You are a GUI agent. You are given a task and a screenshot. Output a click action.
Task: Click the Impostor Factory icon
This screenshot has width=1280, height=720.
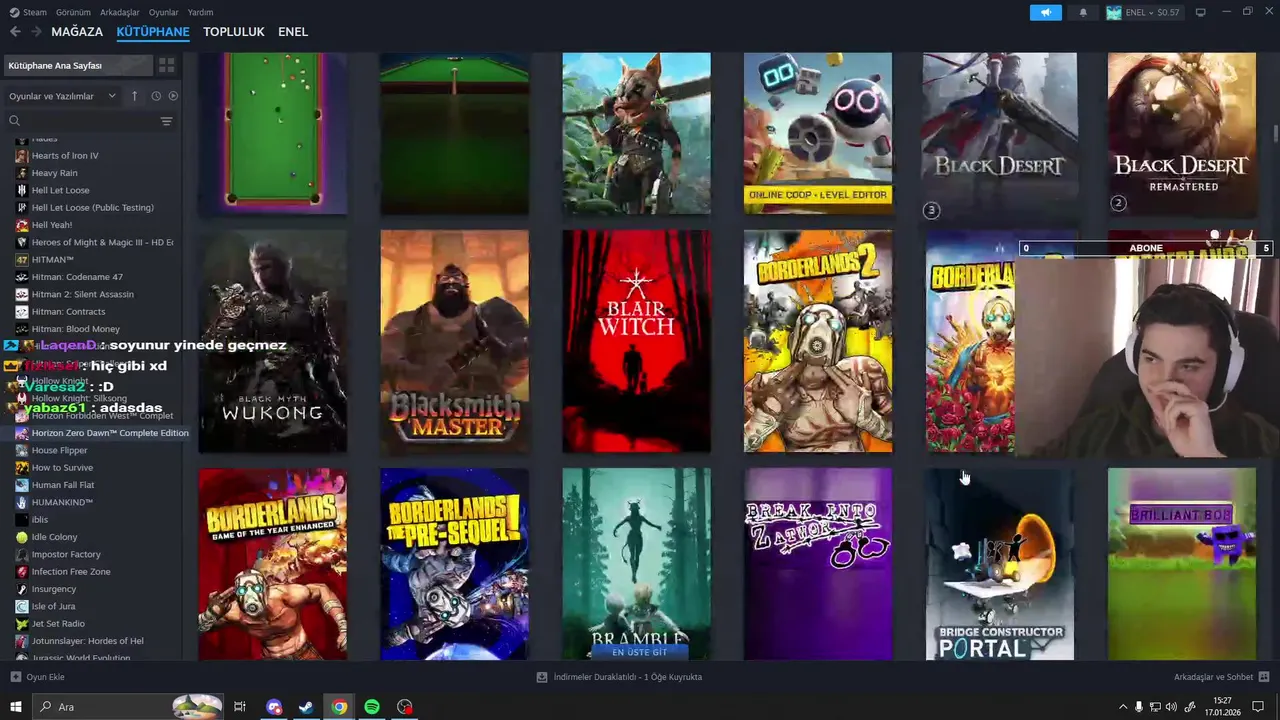click(22, 554)
